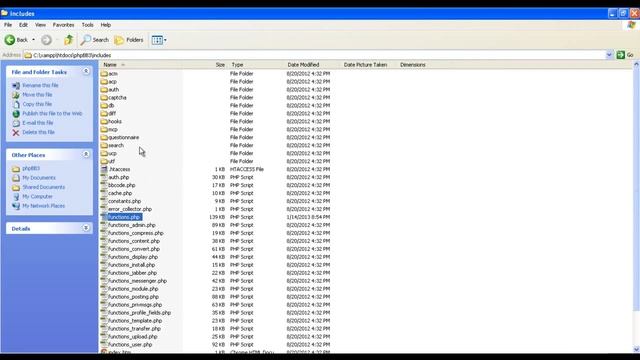Open the View menu
The image size is (640, 360).
(x=40, y=25)
